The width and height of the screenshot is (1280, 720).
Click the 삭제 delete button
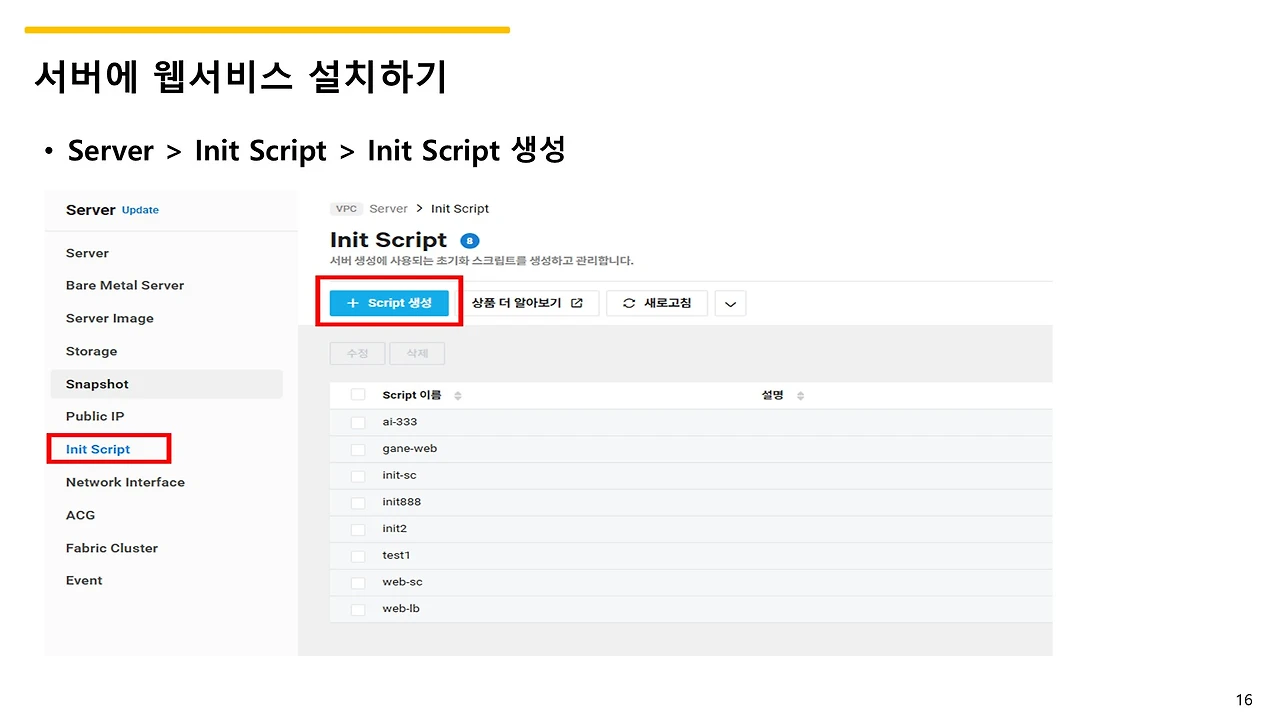pos(417,354)
